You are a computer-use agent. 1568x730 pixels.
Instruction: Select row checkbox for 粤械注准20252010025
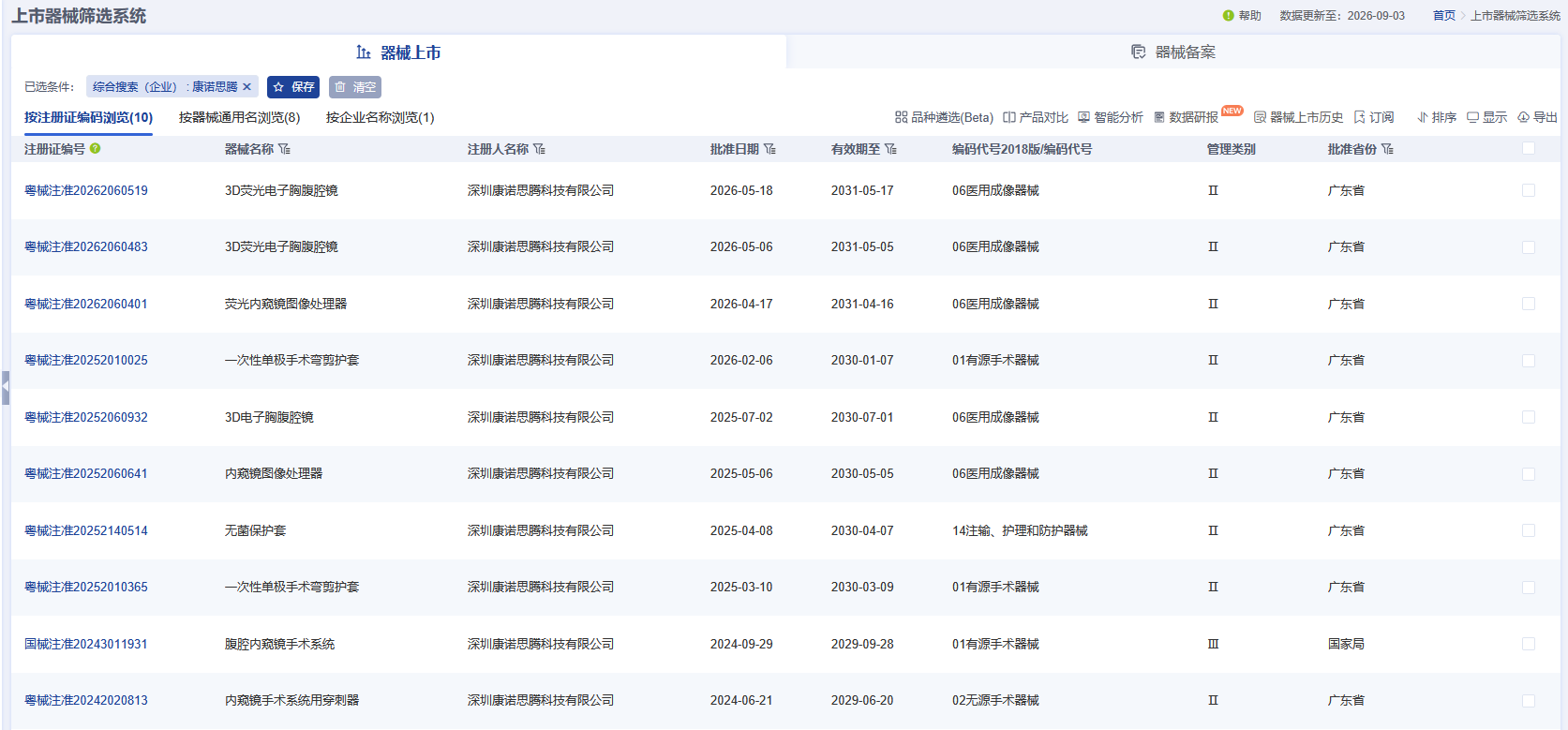click(x=1529, y=361)
